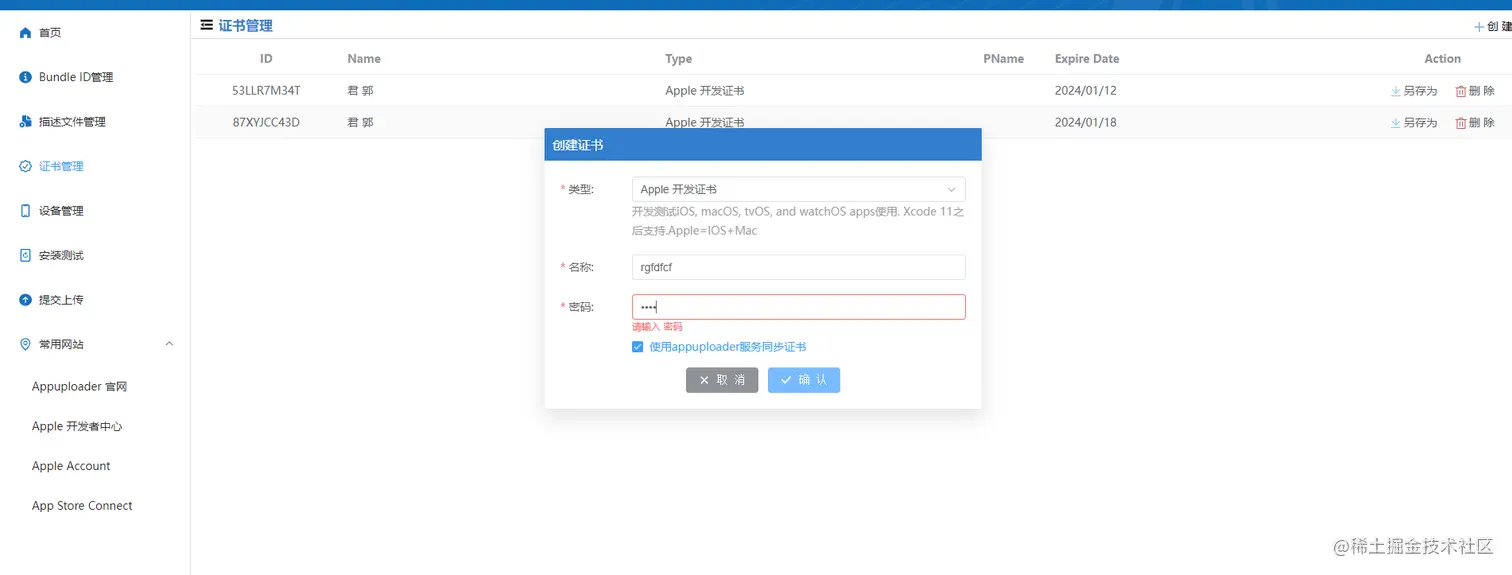Click the ID column header

[x=266, y=59]
